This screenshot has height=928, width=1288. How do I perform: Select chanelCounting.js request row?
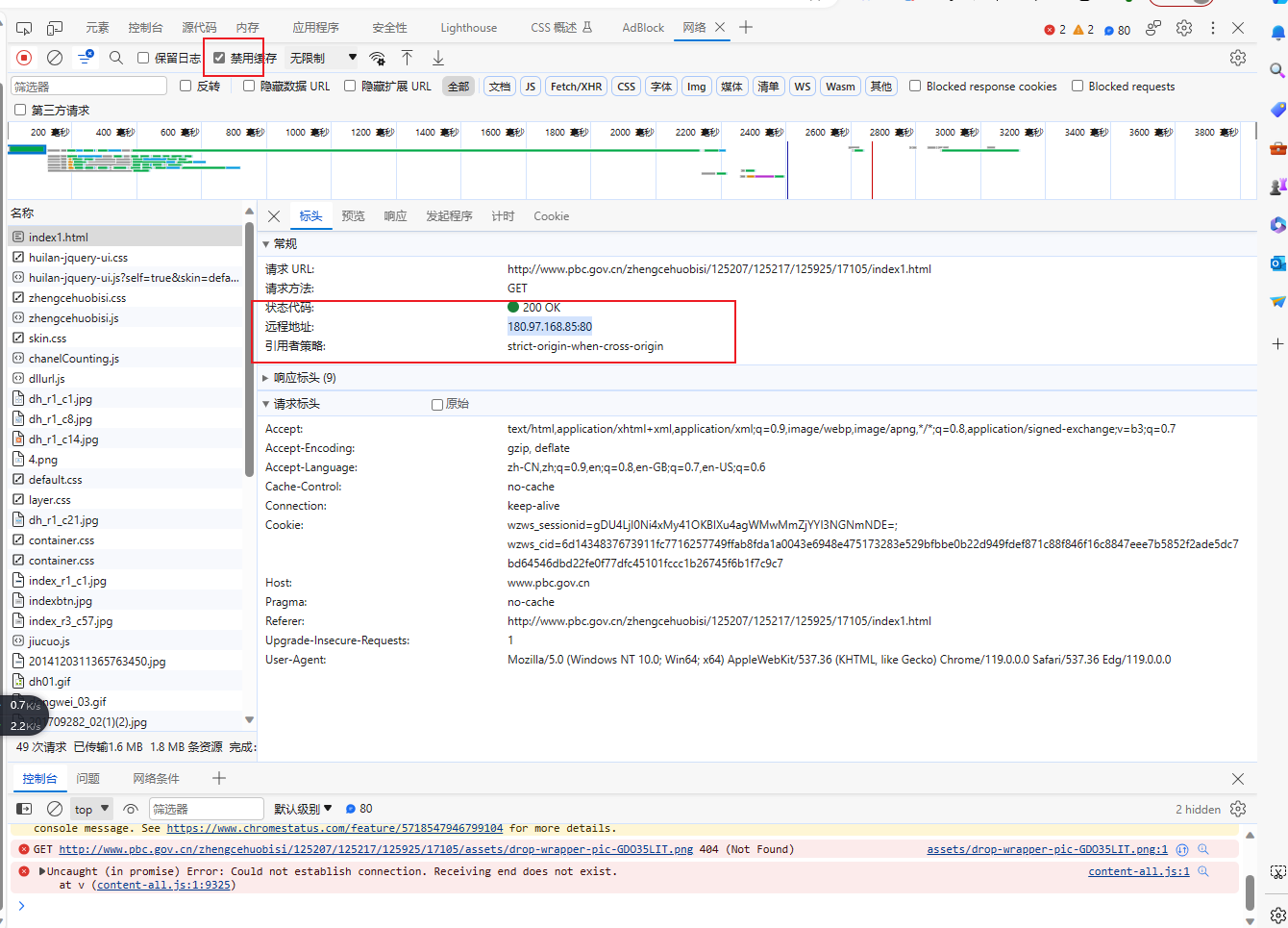pos(126,359)
